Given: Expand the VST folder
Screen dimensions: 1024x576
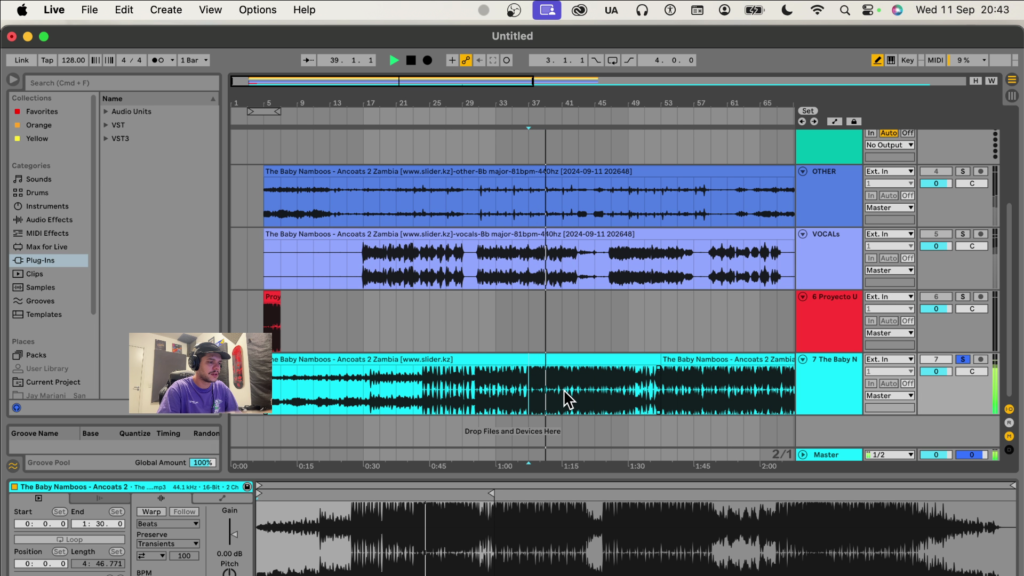Looking at the screenshot, I should (x=106, y=125).
